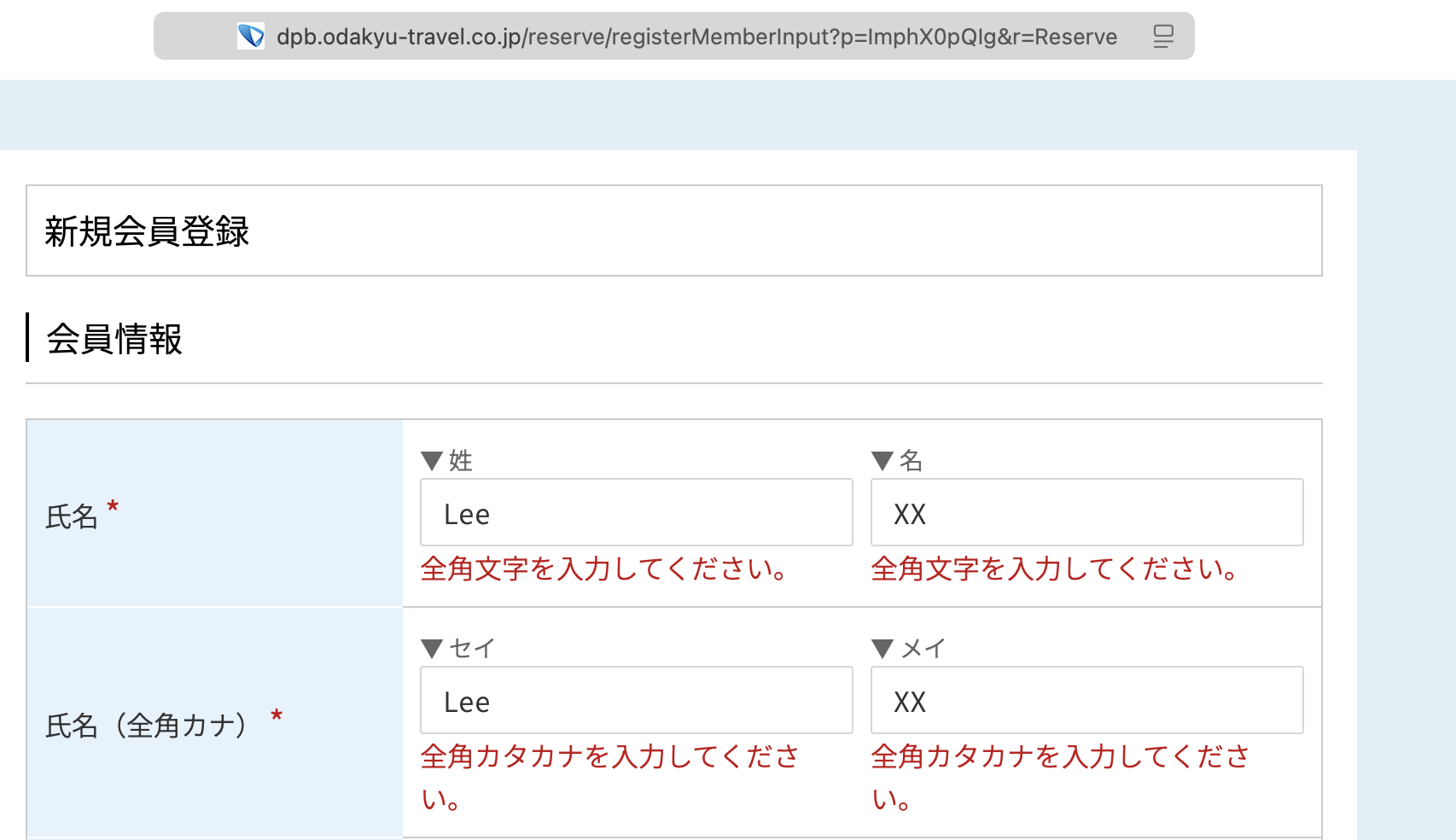Click the triangle marker beside 姓
This screenshot has width=1456, height=840.
tap(432, 462)
